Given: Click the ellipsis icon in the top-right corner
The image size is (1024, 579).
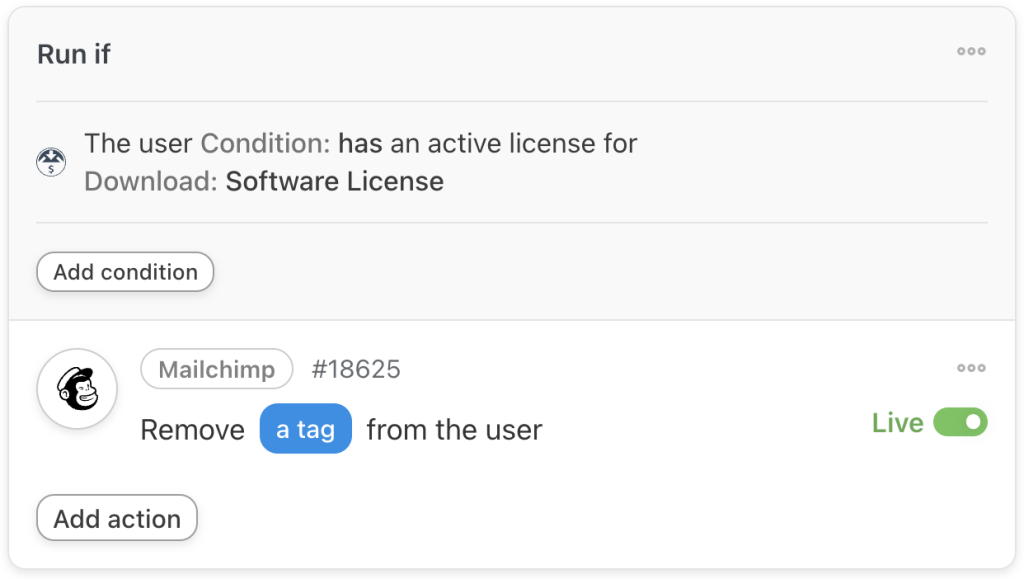Looking at the screenshot, I should 971,51.
